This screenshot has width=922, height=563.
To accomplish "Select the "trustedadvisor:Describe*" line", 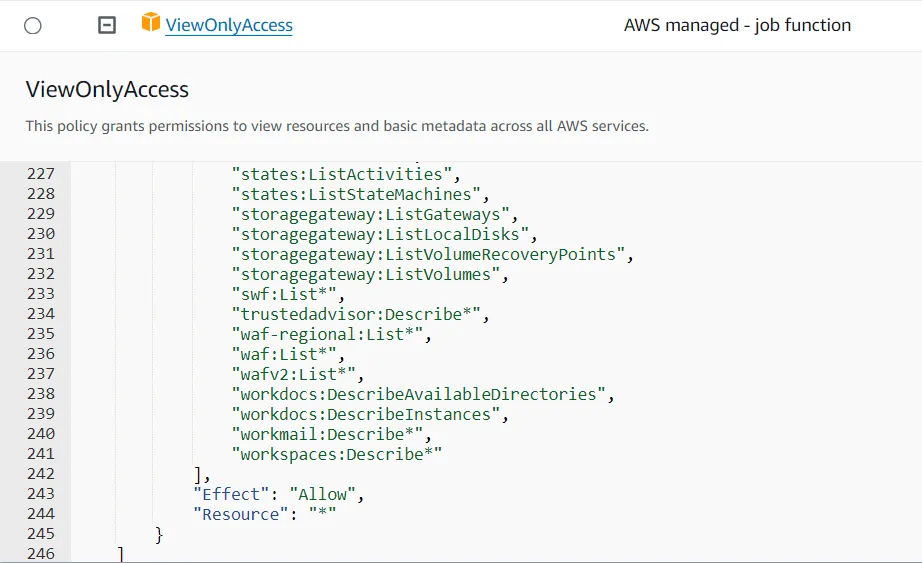I will coord(361,314).
